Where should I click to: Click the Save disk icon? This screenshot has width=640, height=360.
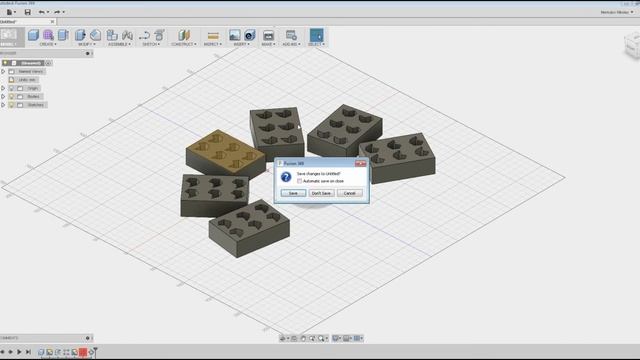point(27,12)
